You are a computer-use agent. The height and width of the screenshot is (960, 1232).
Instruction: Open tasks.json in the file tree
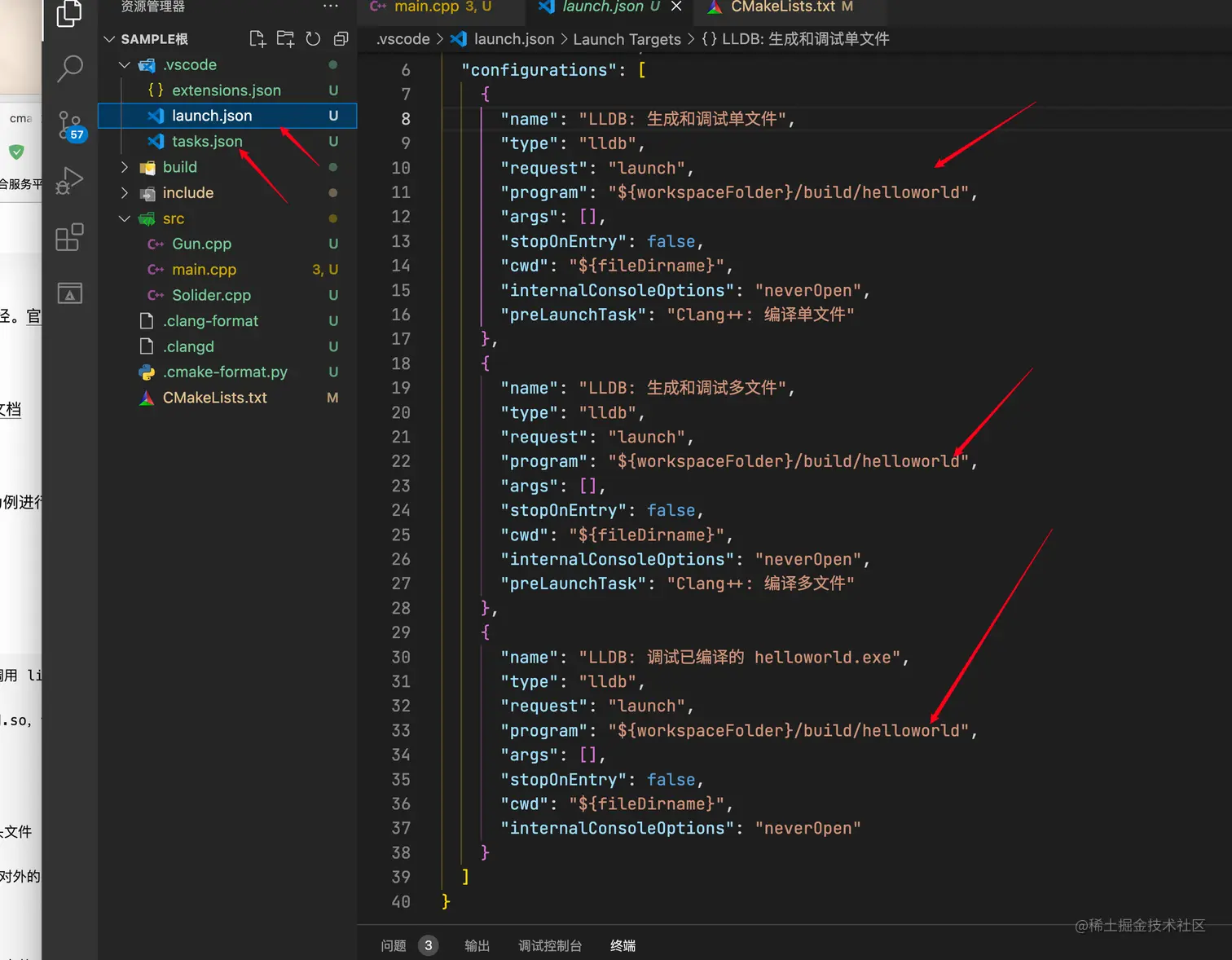(x=207, y=141)
